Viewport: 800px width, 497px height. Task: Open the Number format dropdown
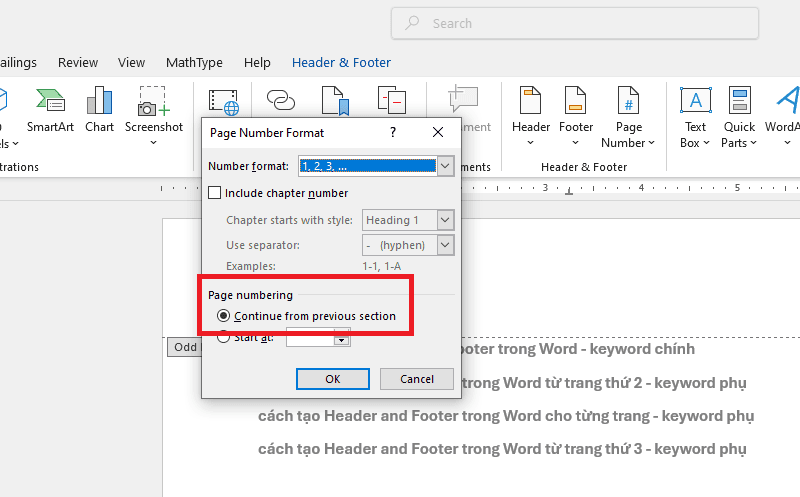pos(445,166)
